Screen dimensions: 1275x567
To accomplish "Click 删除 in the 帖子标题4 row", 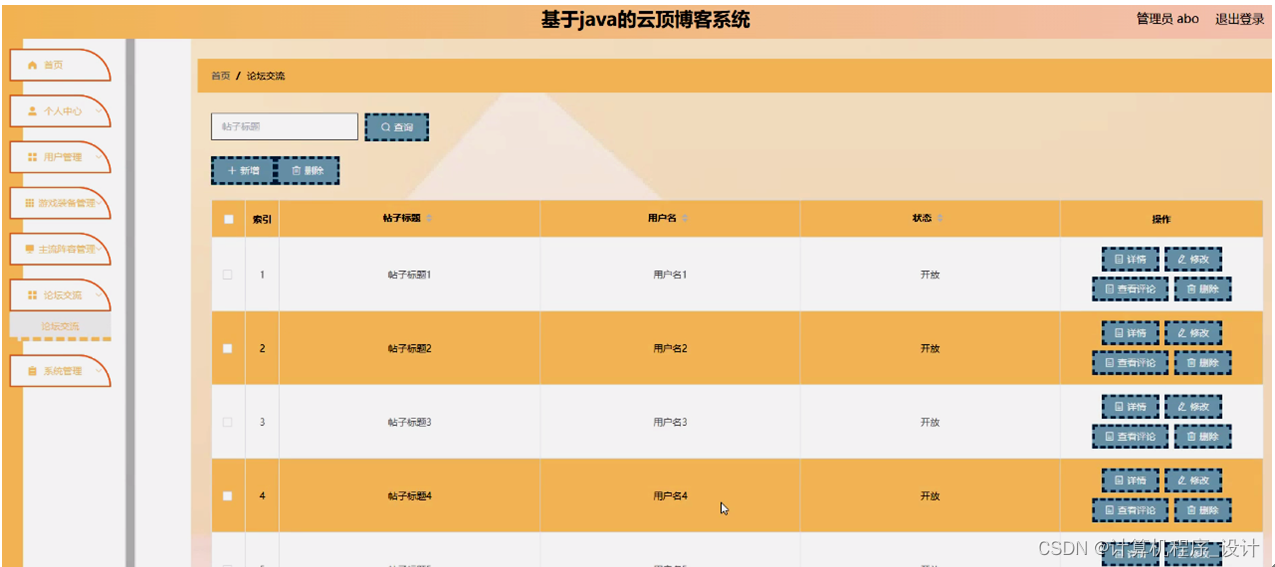I will click(x=1202, y=511).
